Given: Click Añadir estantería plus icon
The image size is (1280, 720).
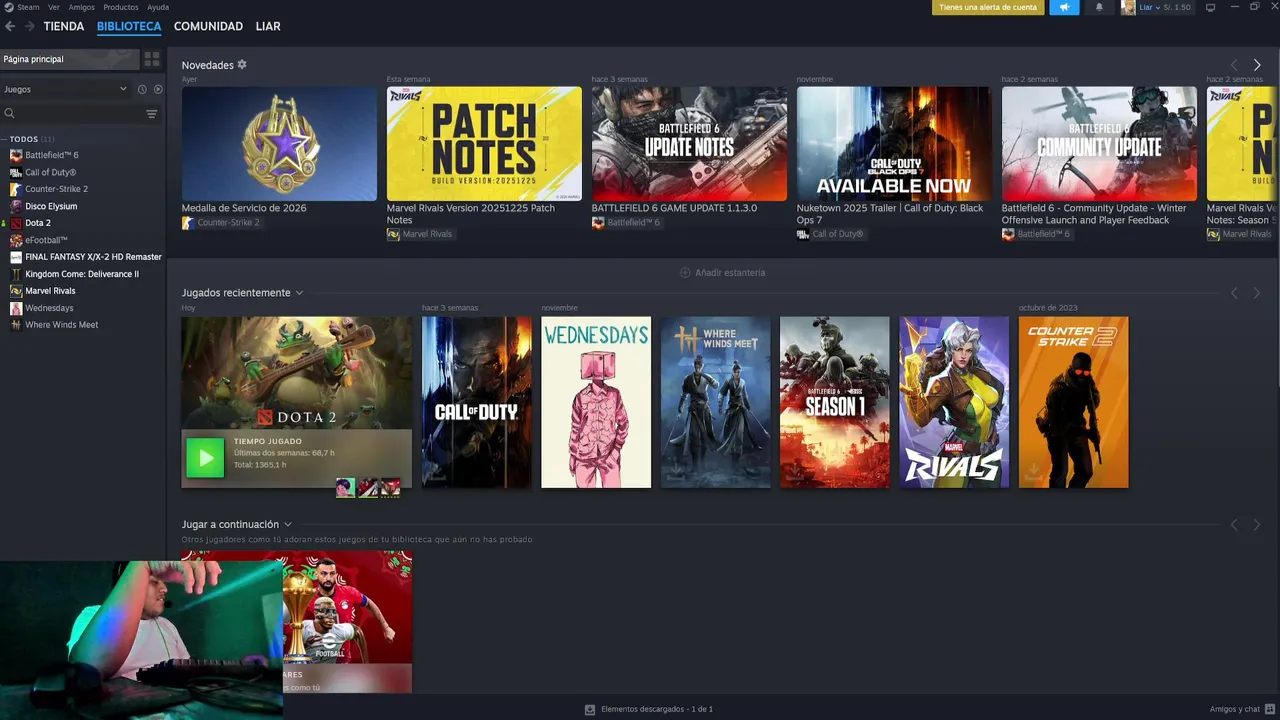Looking at the screenshot, I should [685, 272].
